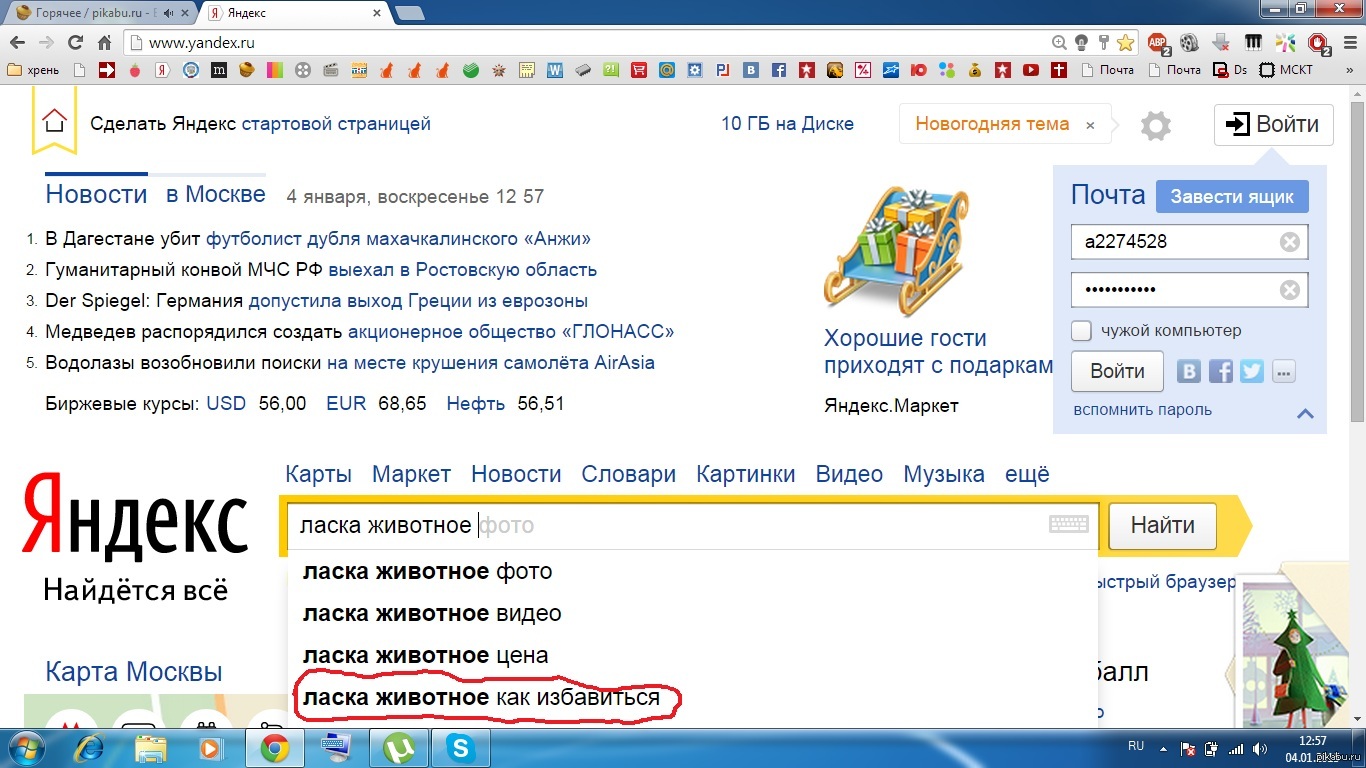Clear the login field a2274528
Screen dimensions: 1366x768
tap(1290, 242)
